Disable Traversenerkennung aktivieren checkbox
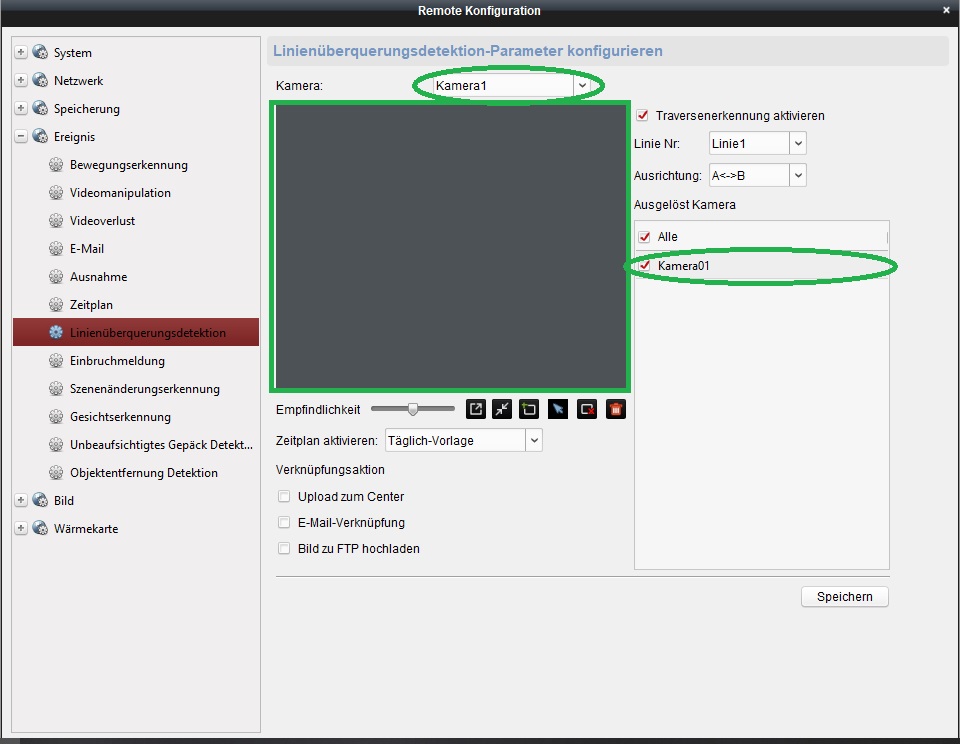 [643, 116]
